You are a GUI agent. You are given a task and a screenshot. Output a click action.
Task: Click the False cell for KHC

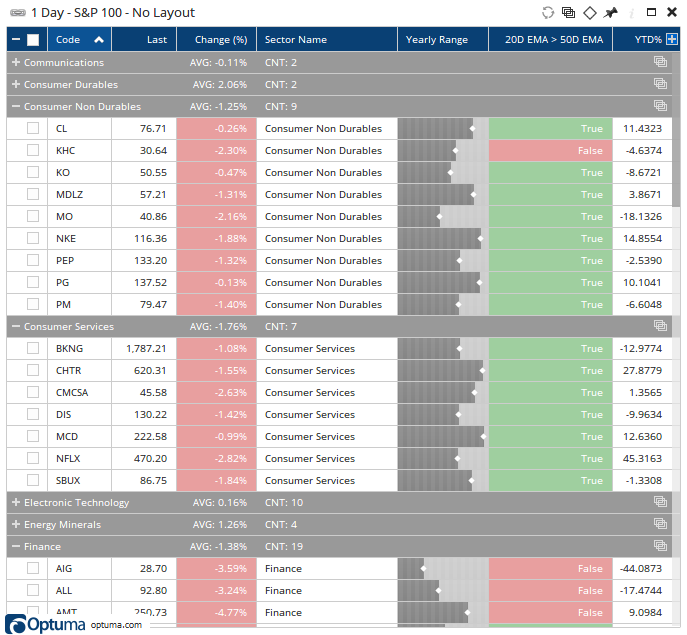(x=550, y=150)
